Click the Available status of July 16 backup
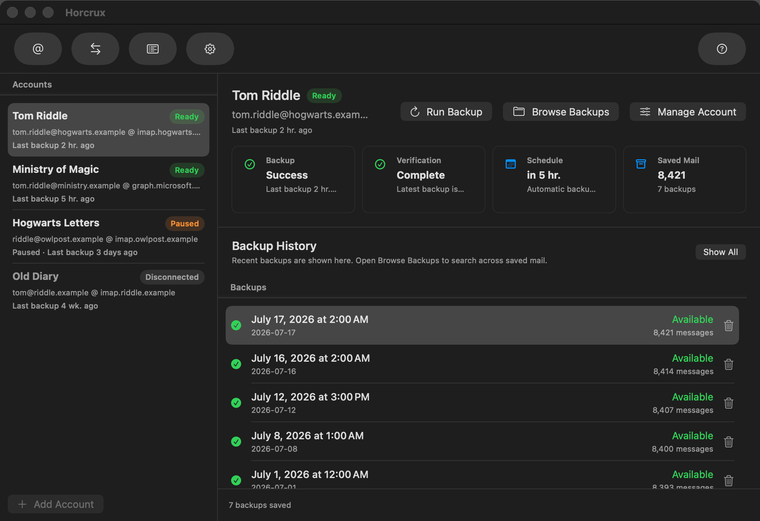Viewport: 760px width, 521px height. (692, 358)
